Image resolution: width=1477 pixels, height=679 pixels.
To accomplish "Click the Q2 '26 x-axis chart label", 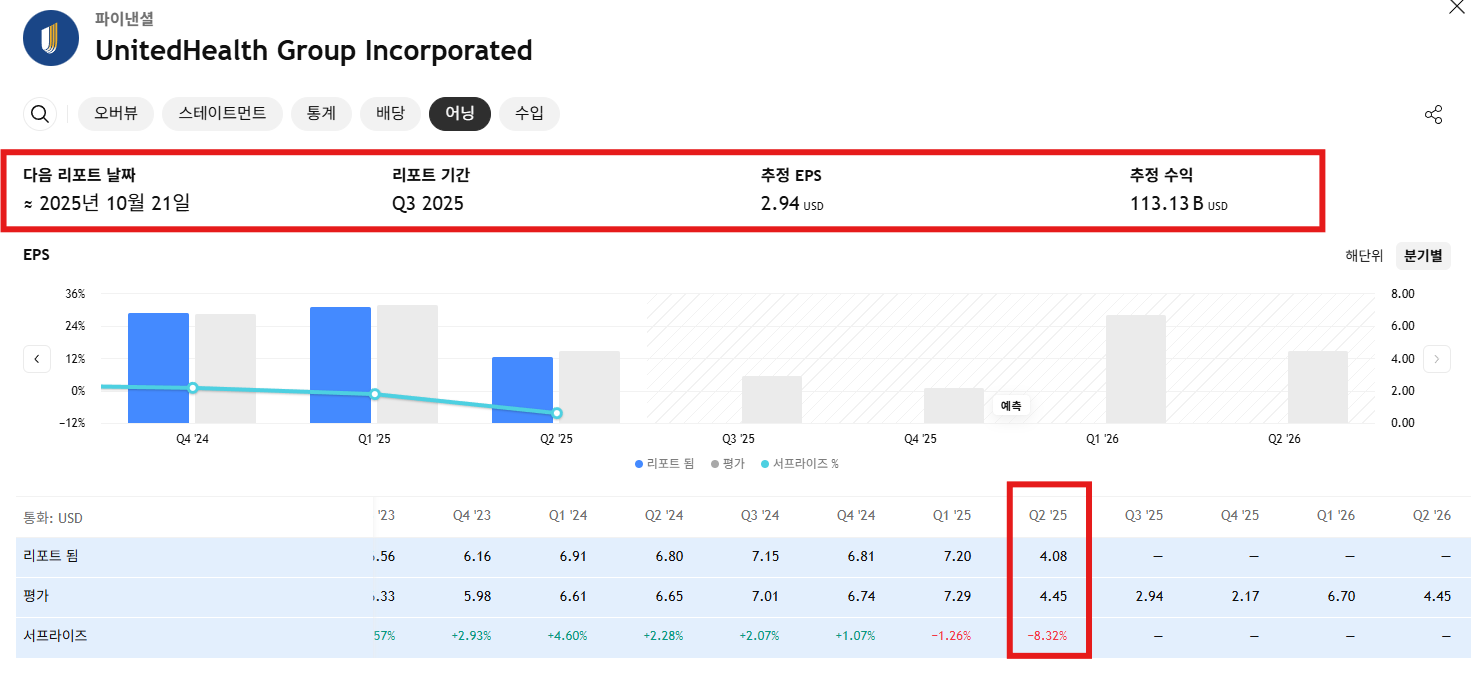I will [x=1284, y=439].
